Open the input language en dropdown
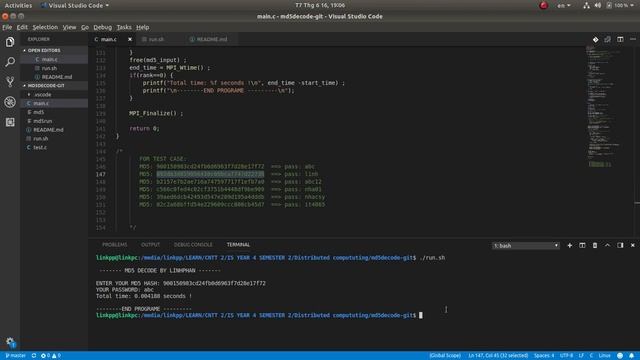The width and height of the screenshot is (640, 360). (564, 5)
